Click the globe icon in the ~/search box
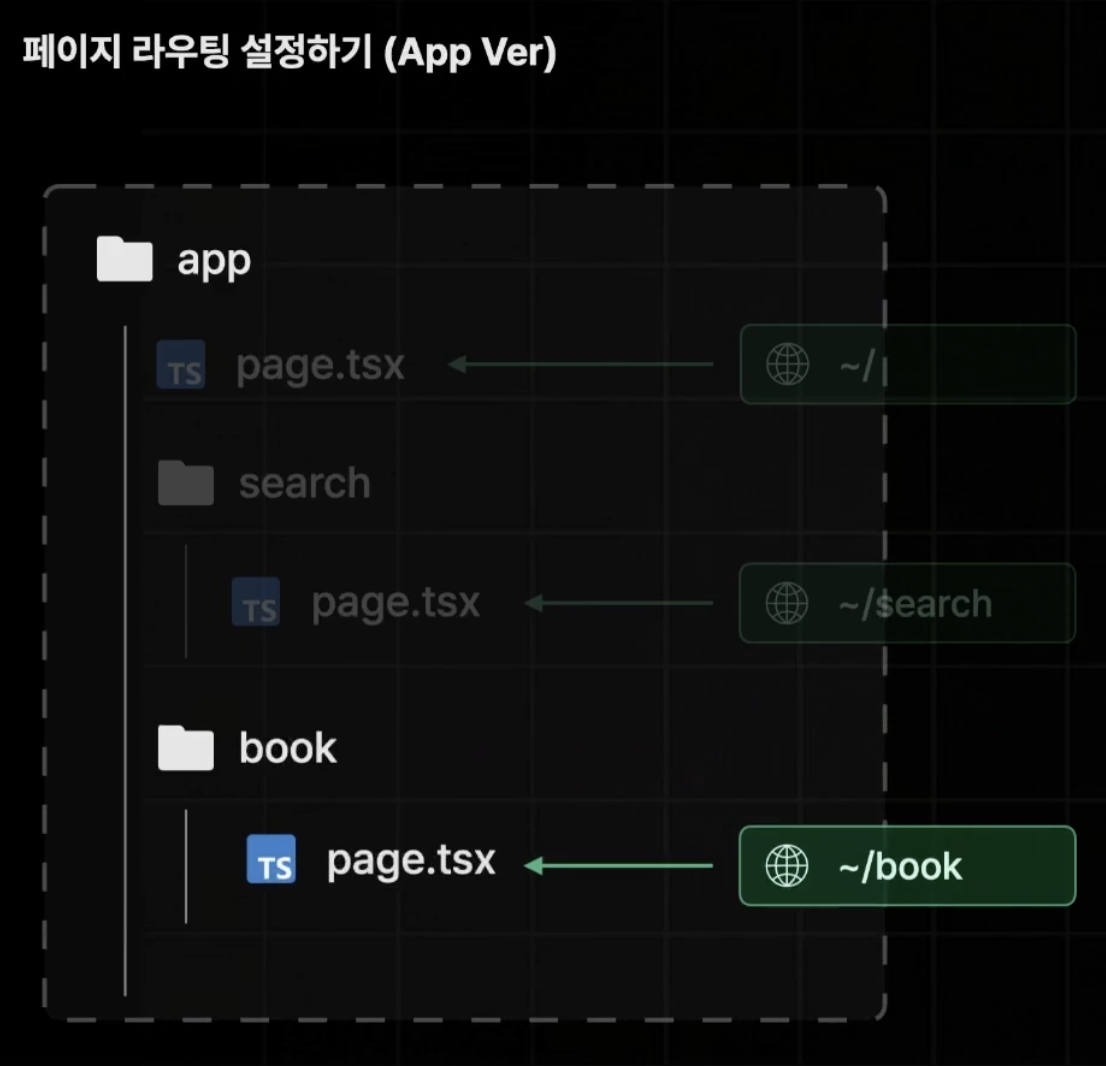Viewport: 1106px width, 1066px height. tap(787, 603)
